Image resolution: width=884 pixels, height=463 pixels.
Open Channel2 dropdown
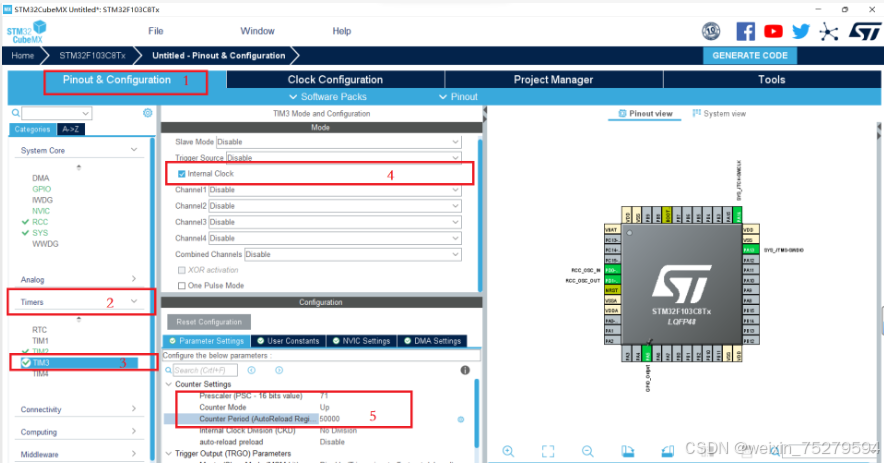(335, 206)
